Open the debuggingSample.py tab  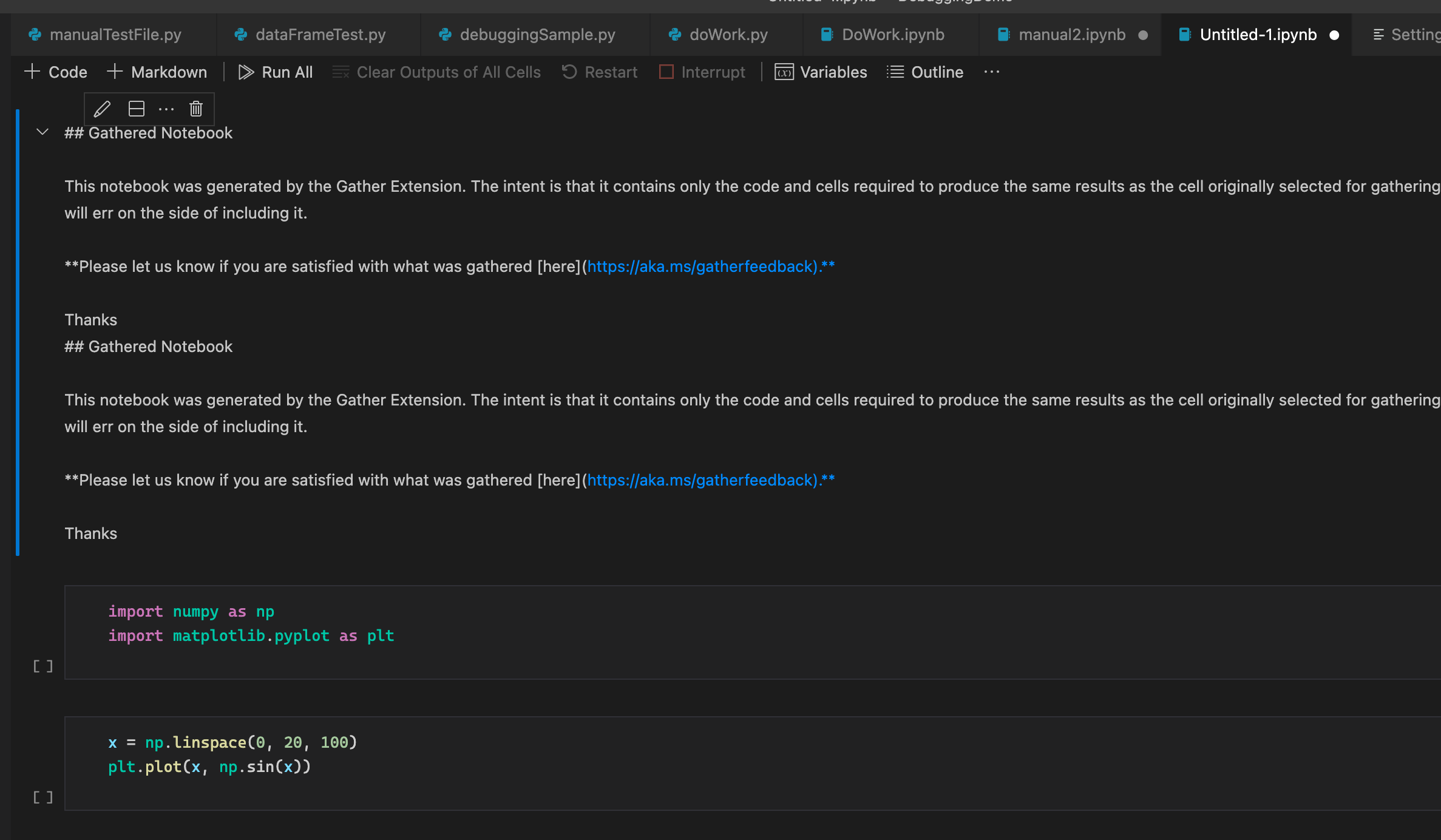point(537,35)
